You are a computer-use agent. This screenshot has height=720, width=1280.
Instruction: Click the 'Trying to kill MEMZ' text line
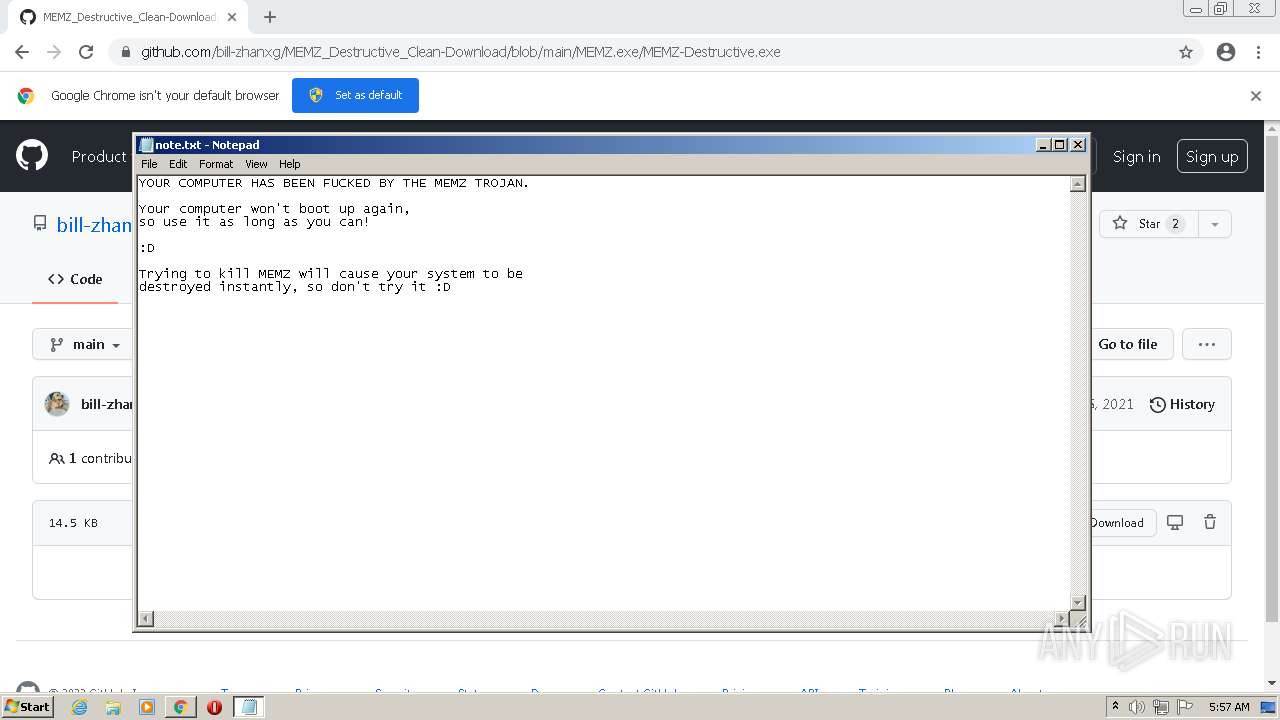tap(331, 274)
